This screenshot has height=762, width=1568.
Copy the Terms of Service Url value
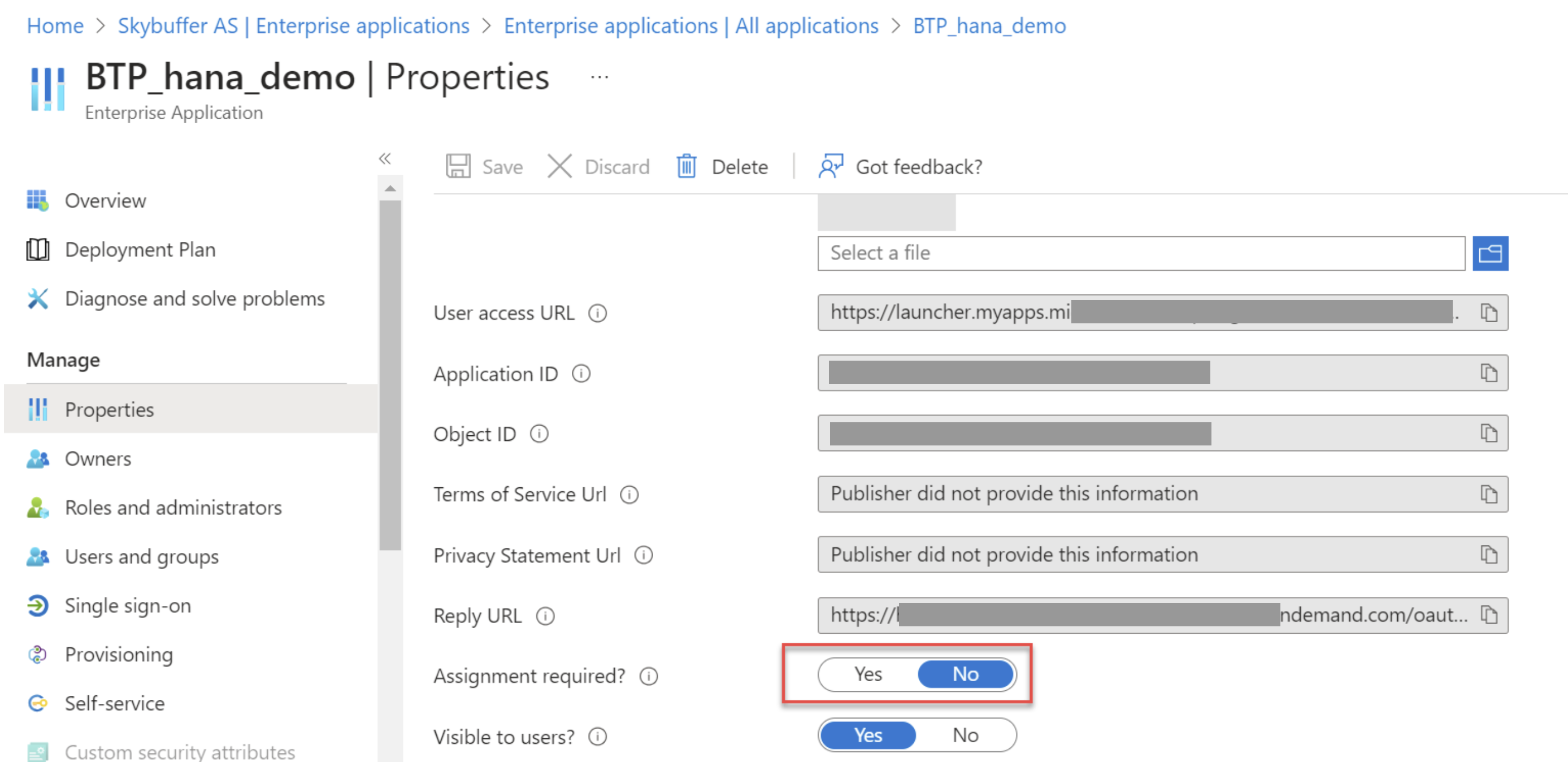click(1488, 494)
